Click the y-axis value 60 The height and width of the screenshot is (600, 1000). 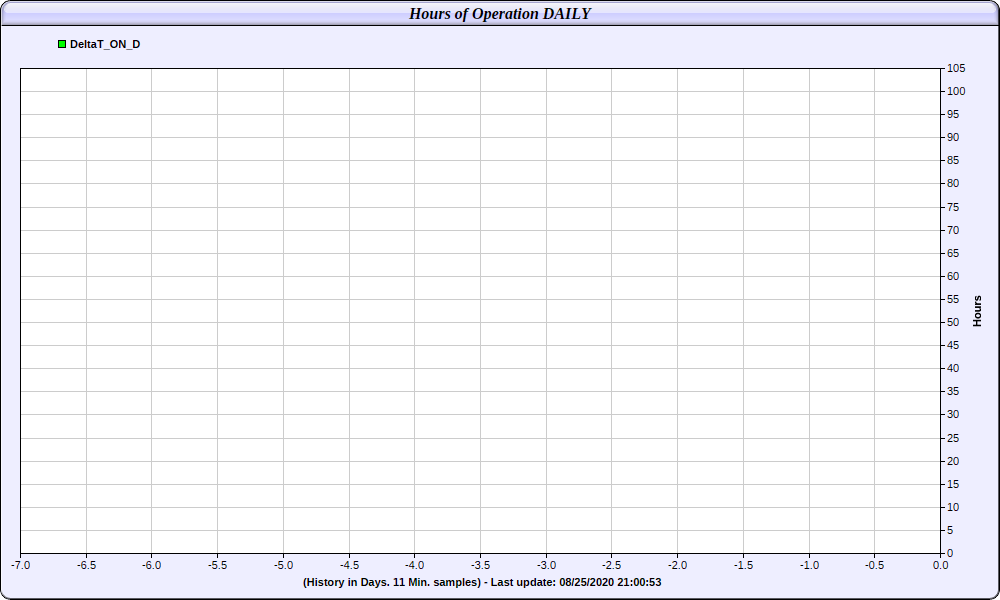(953, 276)
